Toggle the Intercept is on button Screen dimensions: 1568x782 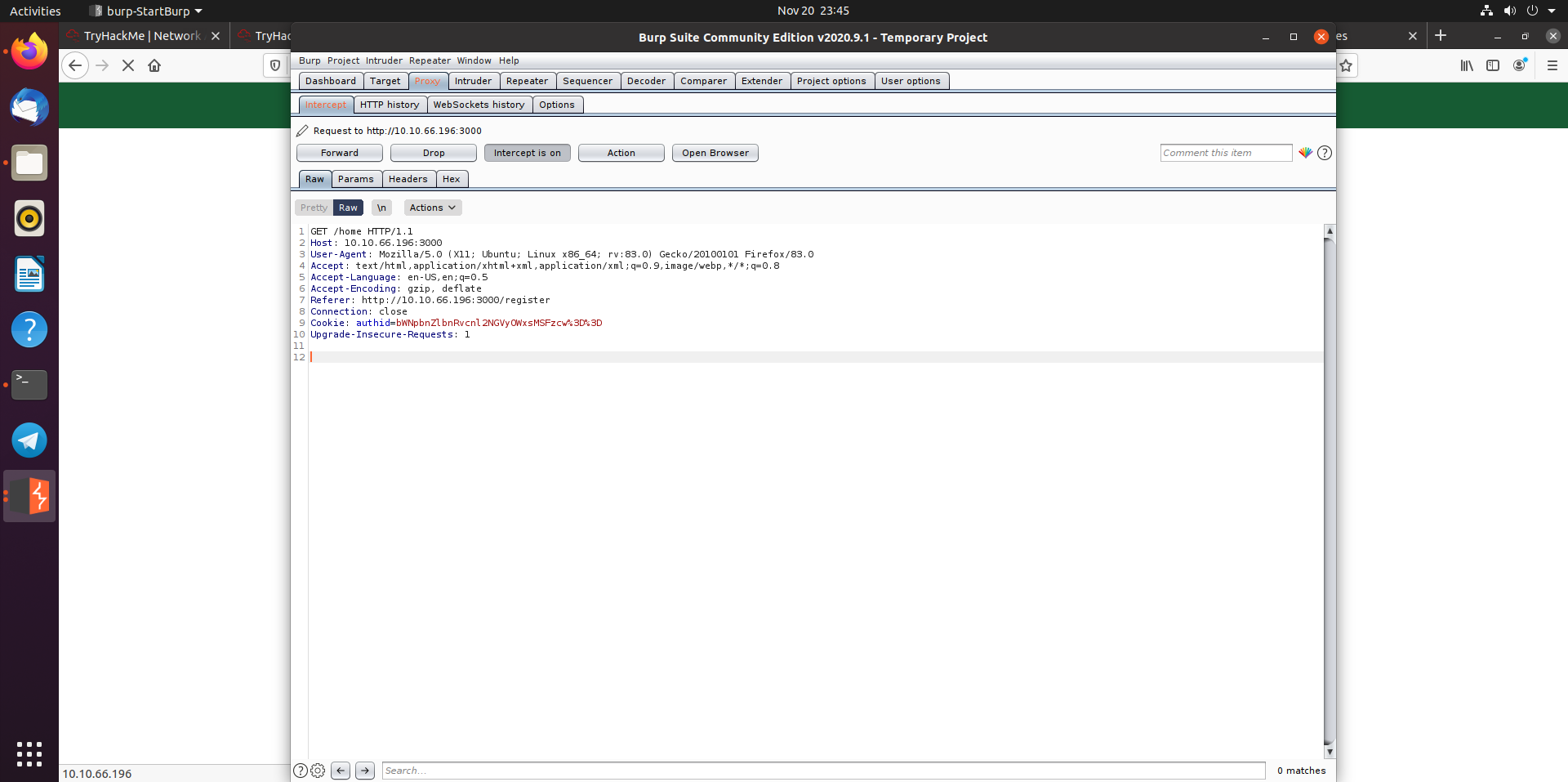[x=528, y=153]
